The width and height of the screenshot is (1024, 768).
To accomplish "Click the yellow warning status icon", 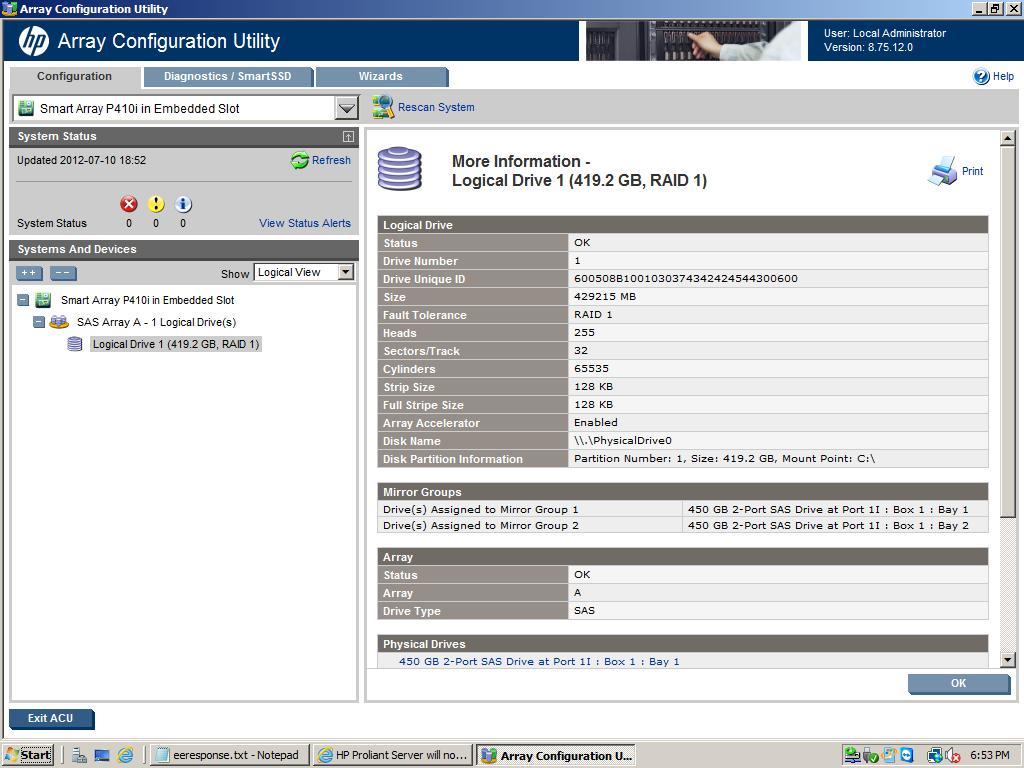I will 155,204.
